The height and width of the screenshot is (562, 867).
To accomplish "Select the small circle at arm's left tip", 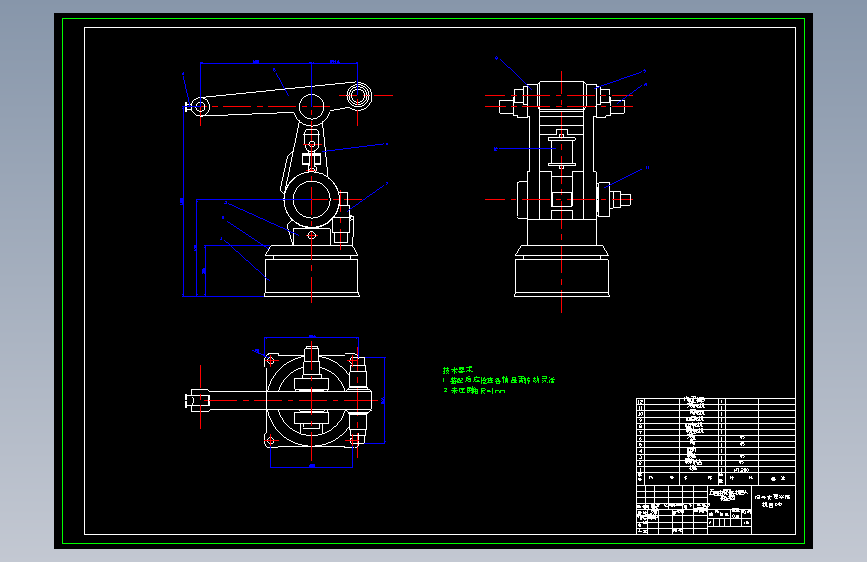I will (200, 106).
